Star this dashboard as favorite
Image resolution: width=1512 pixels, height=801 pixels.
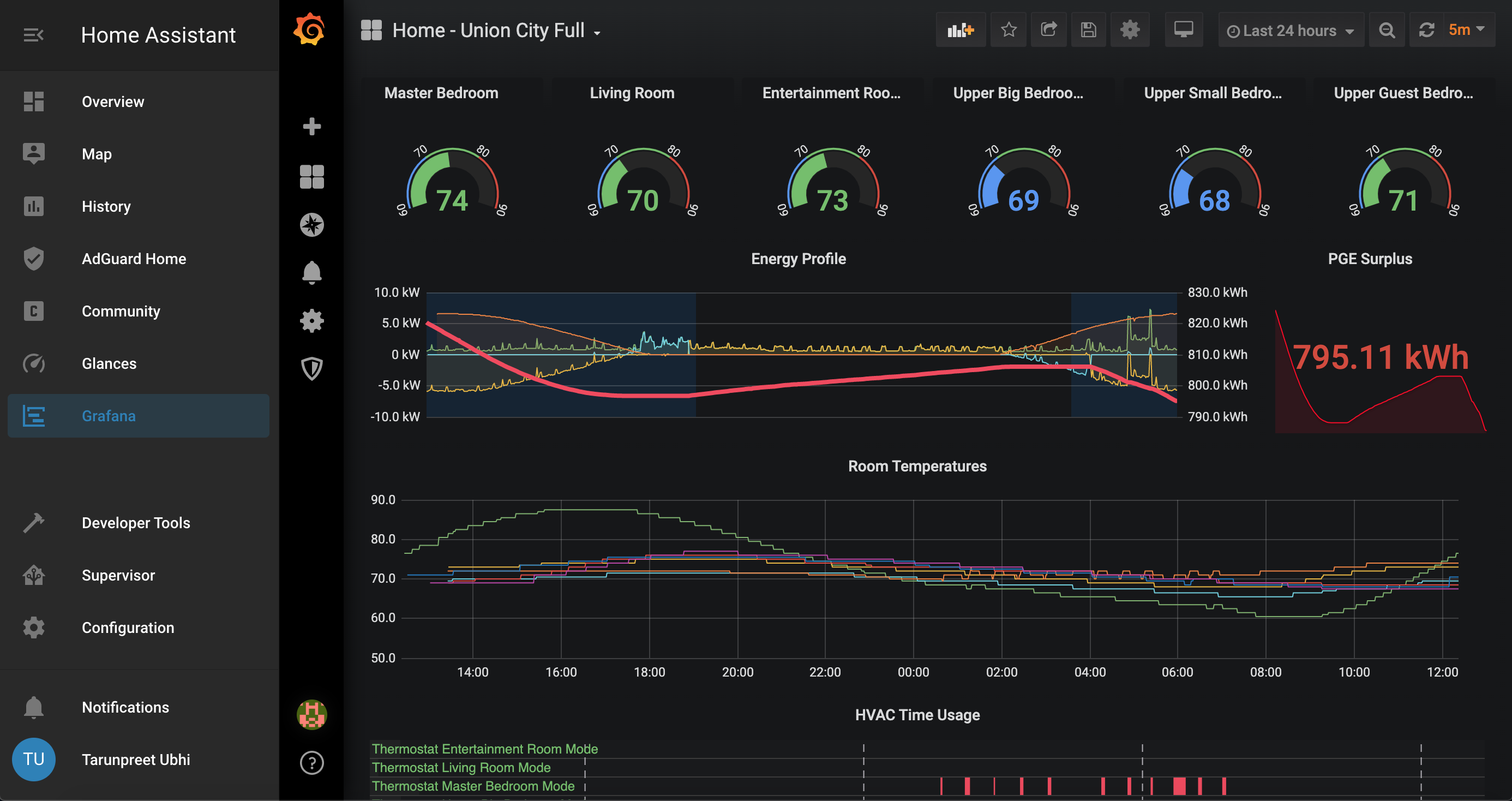point(1009,30)
